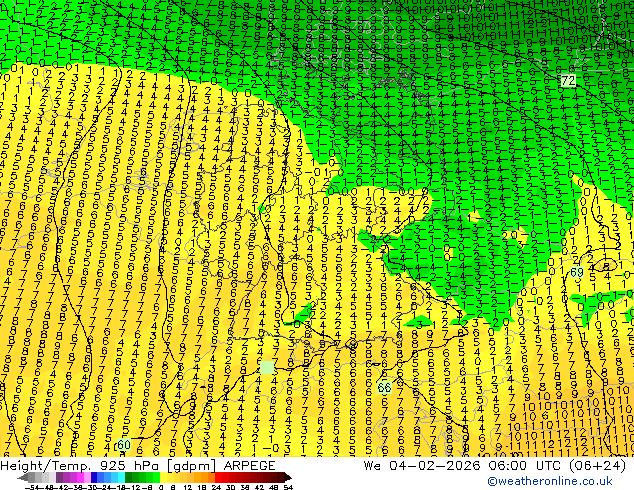634x490 pixels.
Task: Click the contour label 72
Action: [x=568, y=80]
